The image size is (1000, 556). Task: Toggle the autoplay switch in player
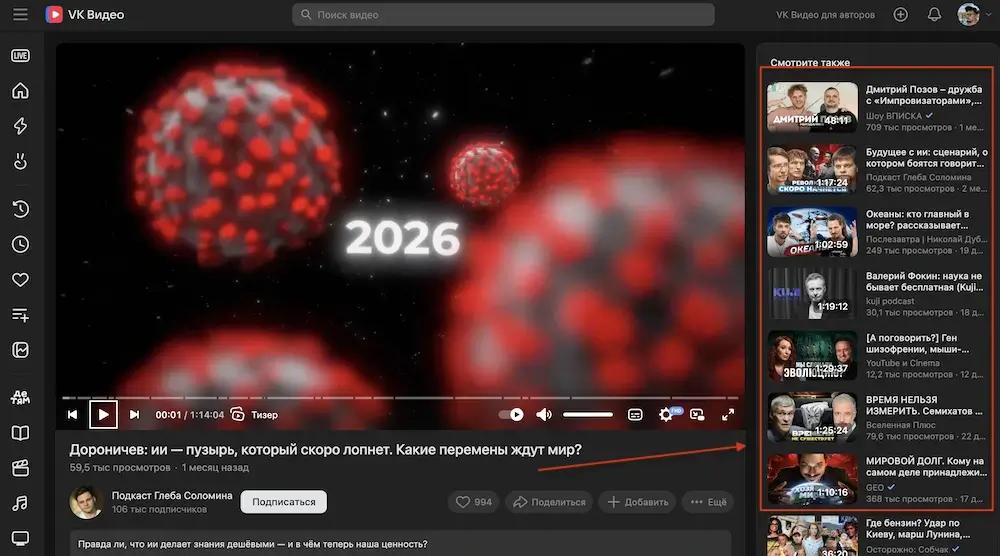511,414
